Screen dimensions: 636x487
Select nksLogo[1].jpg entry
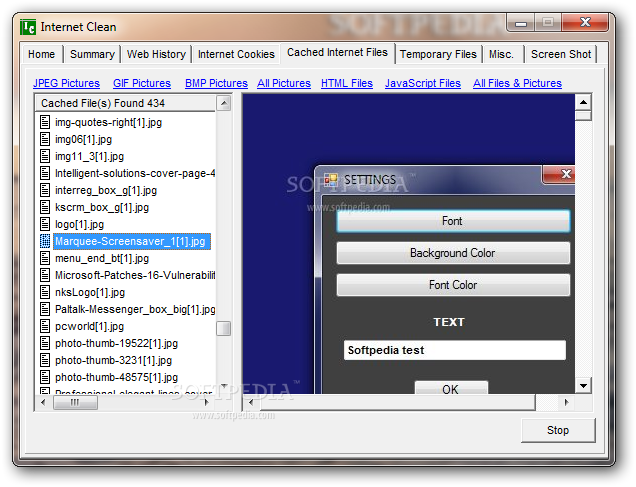pos(90,292)
